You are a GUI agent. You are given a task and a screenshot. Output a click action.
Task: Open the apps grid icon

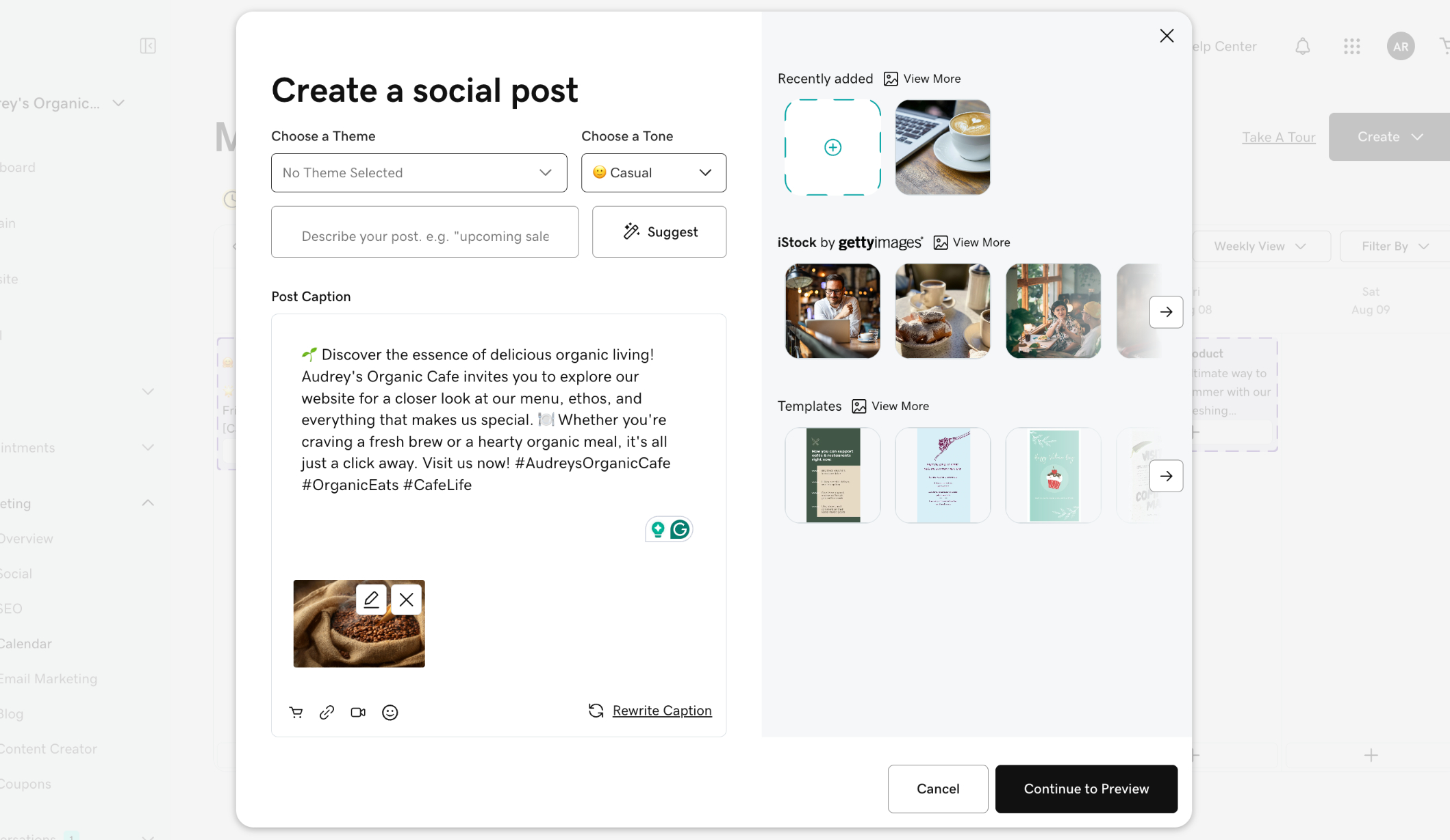[x=1351, y=46]
